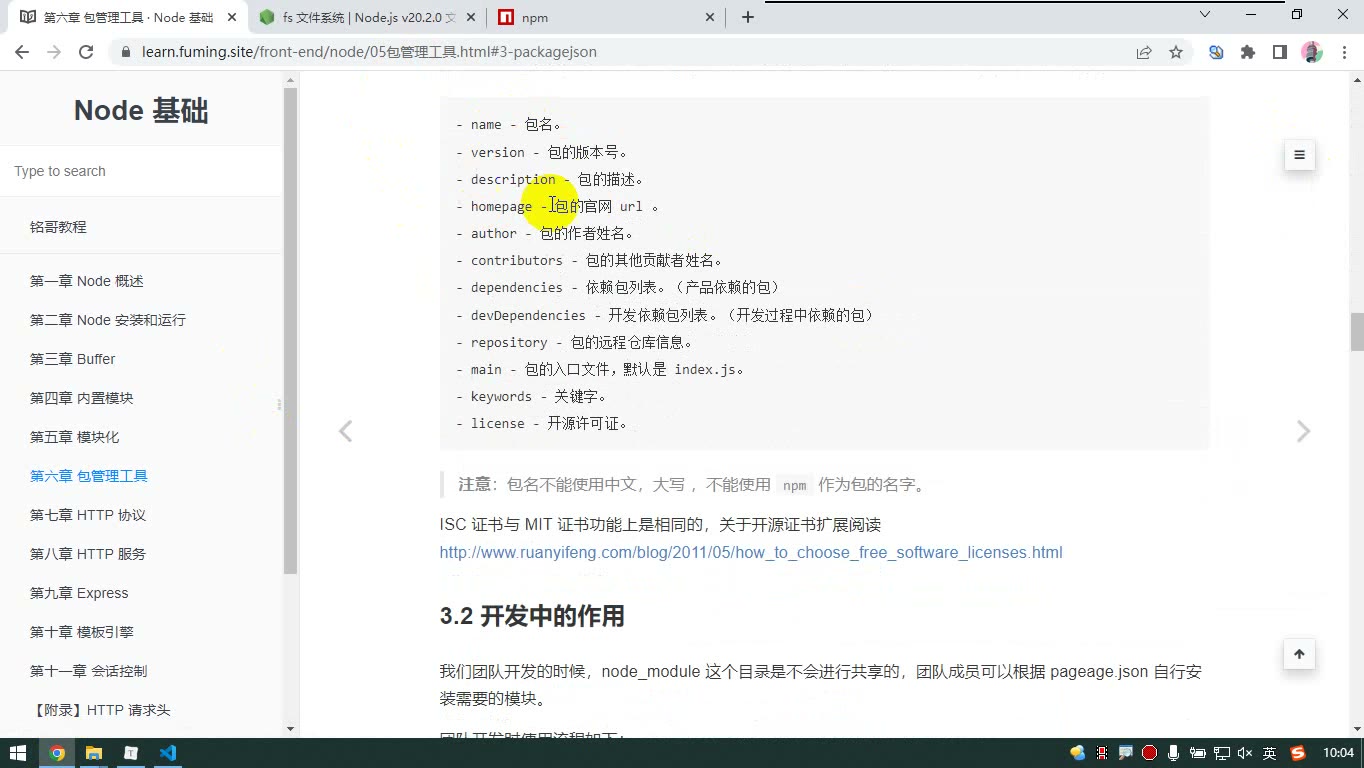Image resolution: width=1364 pixels, height=768 pixels.
Task: Toggle the 英 input language indicator
Action: [x=1269, y=753]
